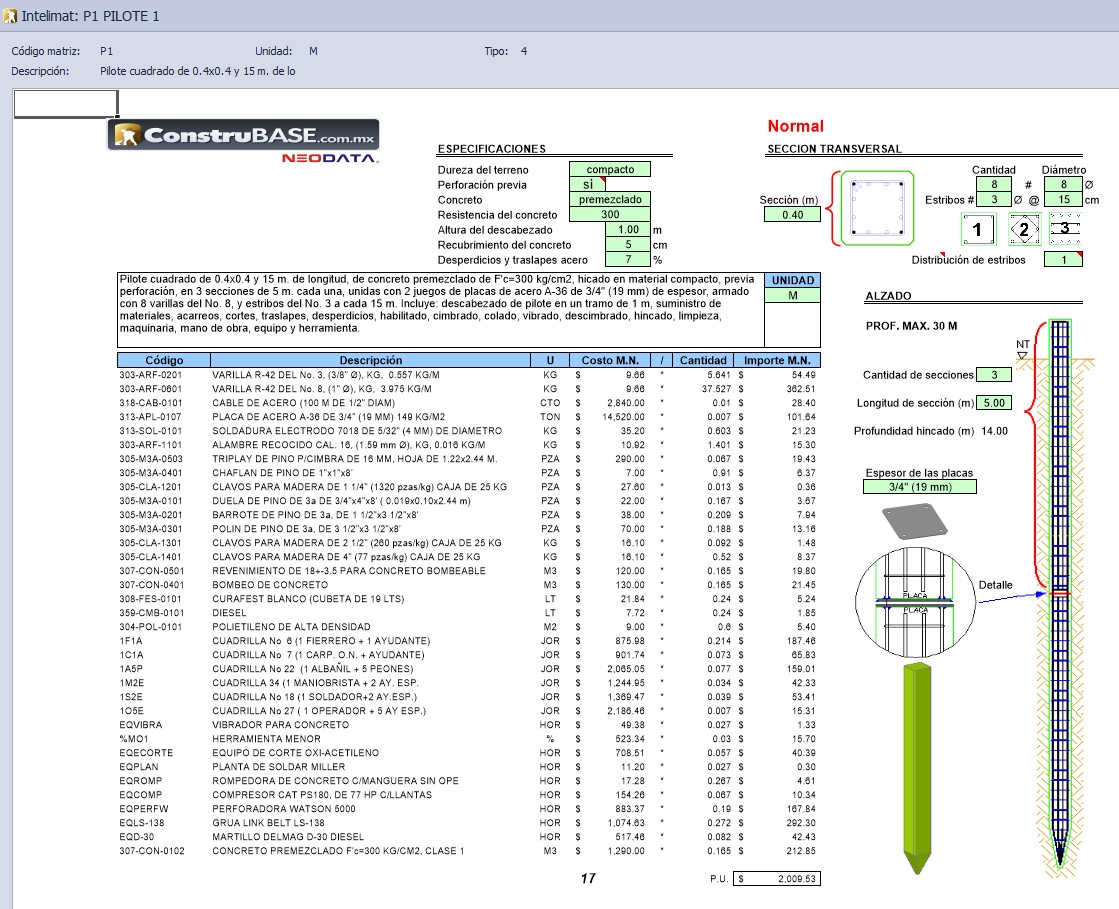1119x909 pixels.
Task: Select the Estribos # 3 field
Action: pos(993,200)
